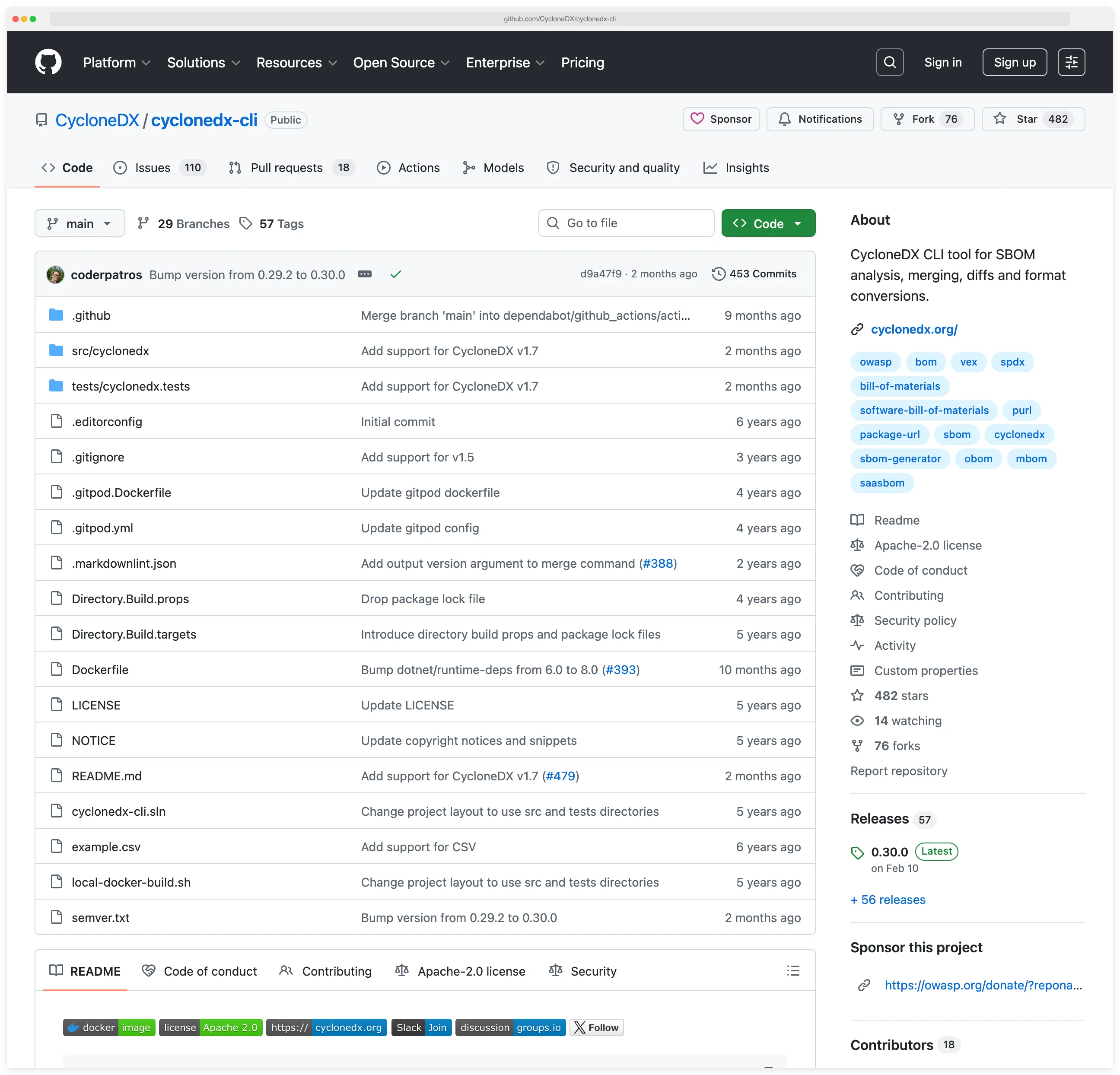The width and height of the screenshot is (1120, 1075).
Task: Click the link icon next to cyclonedx.org
Action: pos(857,329)
